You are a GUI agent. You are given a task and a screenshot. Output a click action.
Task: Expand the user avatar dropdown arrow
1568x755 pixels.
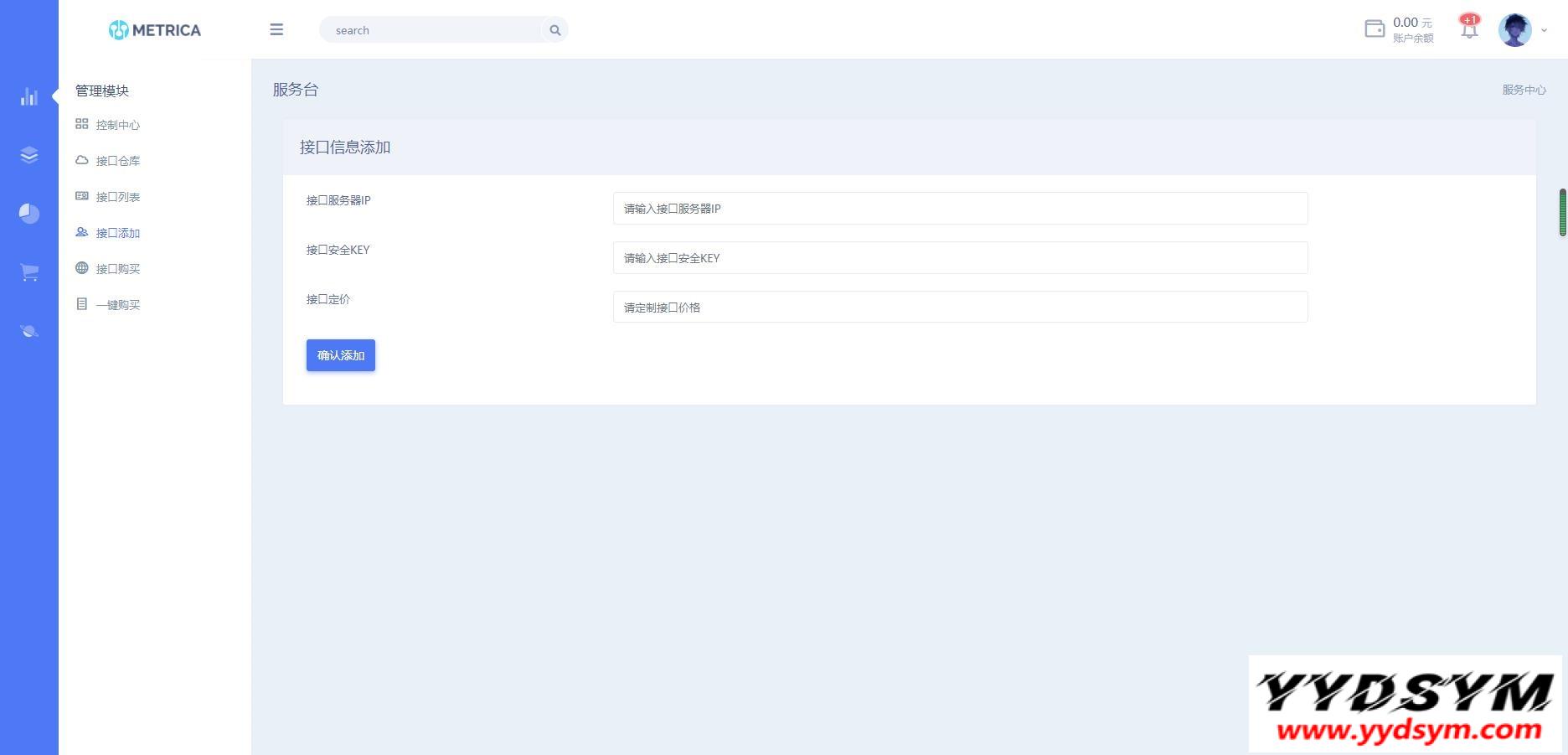pyautogui.click(x=1544, y=30)
